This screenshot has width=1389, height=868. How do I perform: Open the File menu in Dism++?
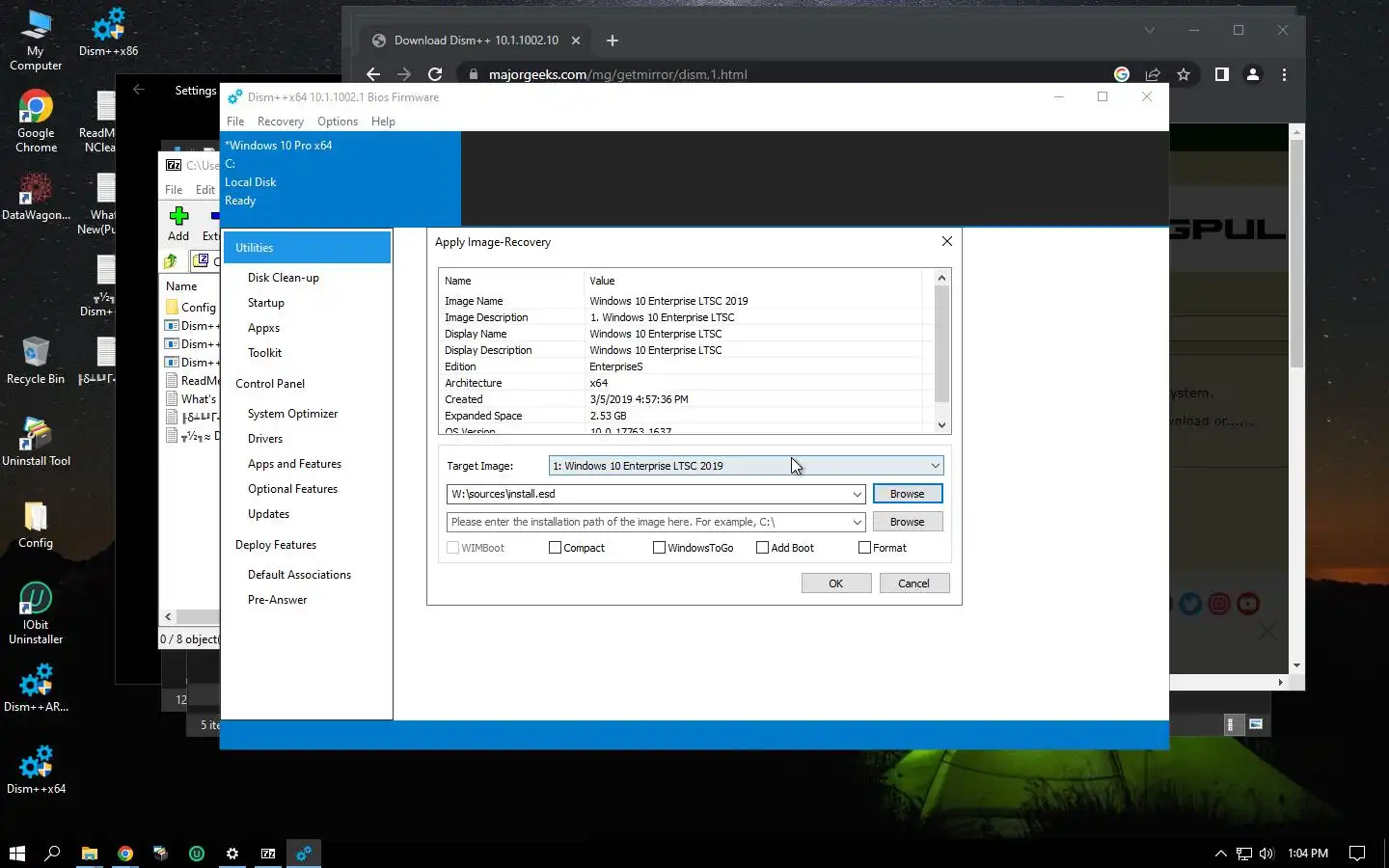(x=235, y=122)
